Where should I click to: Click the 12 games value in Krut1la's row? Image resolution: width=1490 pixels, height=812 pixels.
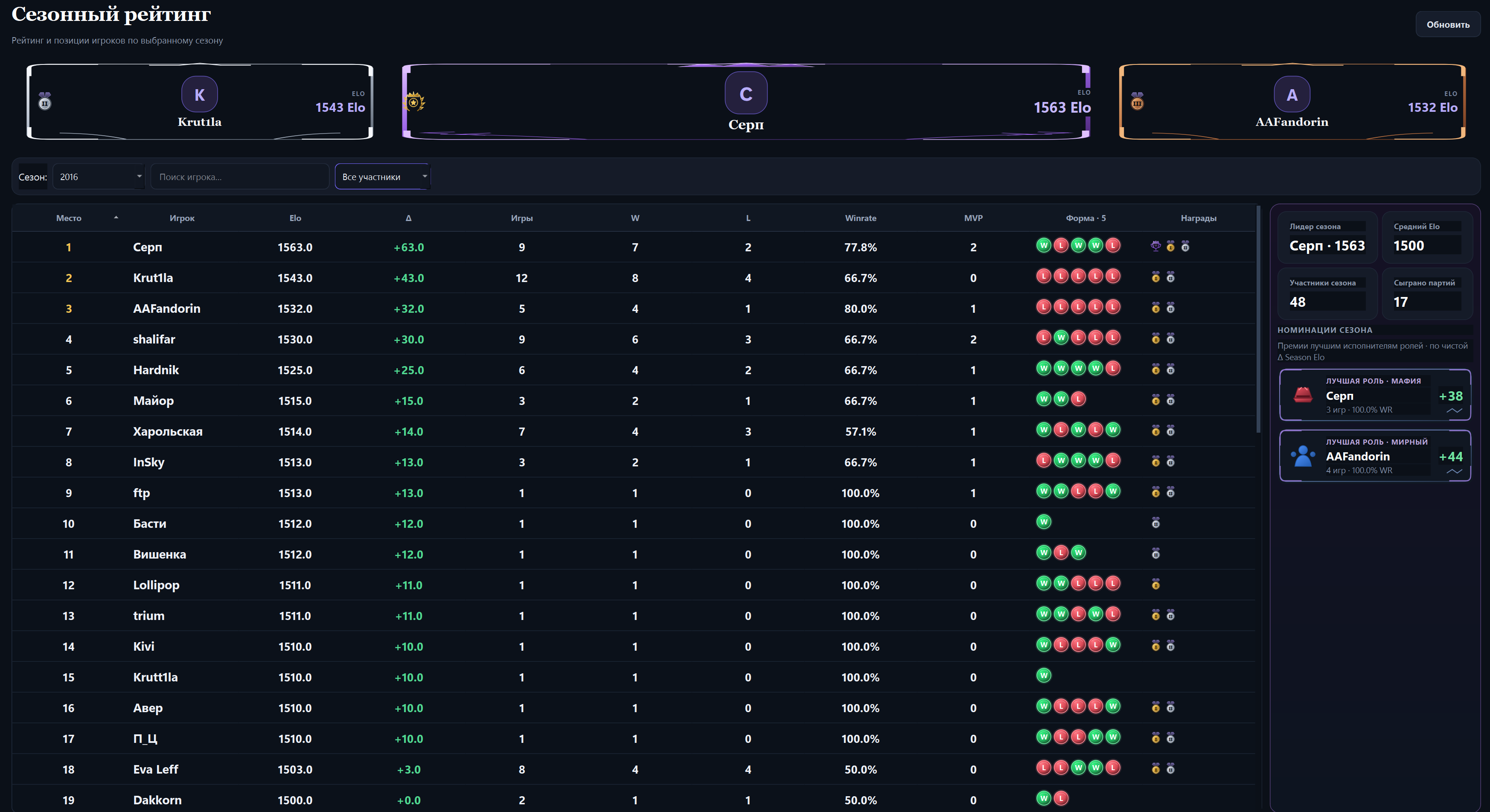pyautogui.click(x=522, y=278)
